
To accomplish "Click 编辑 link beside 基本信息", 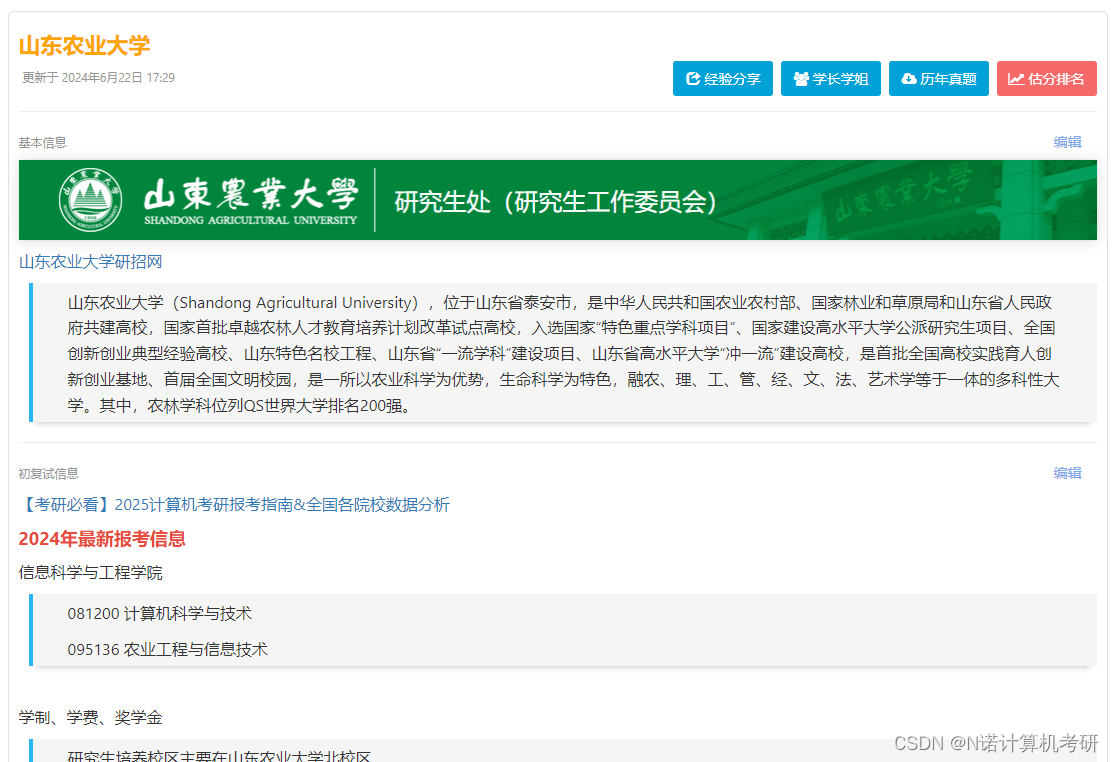I will click(x=1067, y=142).
